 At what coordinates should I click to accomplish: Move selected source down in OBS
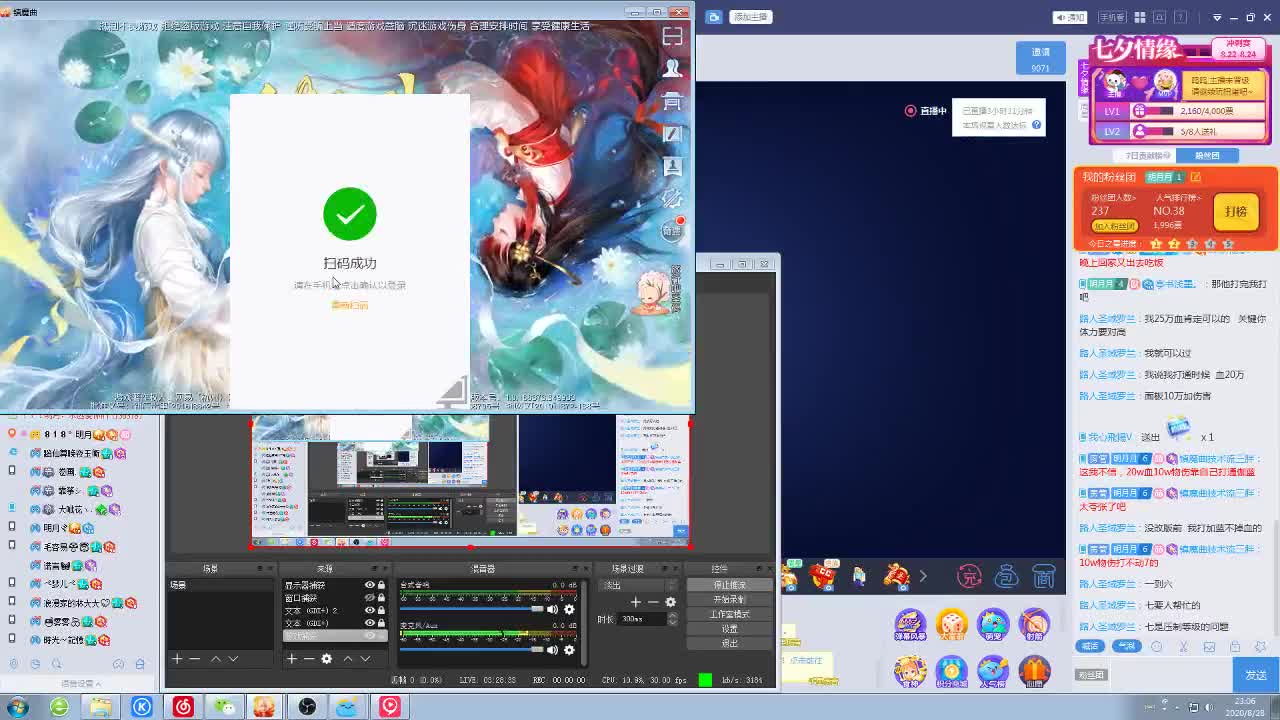[x=365, y=658]
